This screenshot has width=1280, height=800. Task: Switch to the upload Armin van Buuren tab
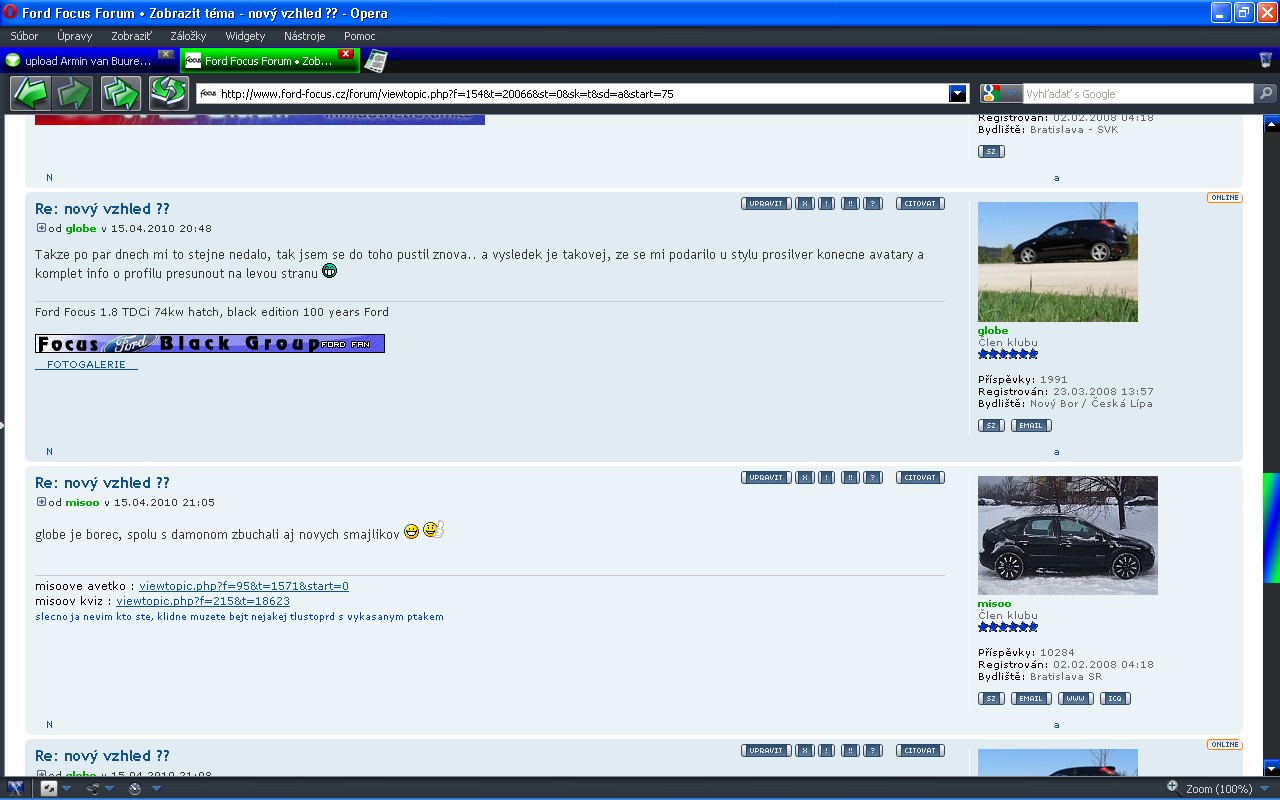85,61
